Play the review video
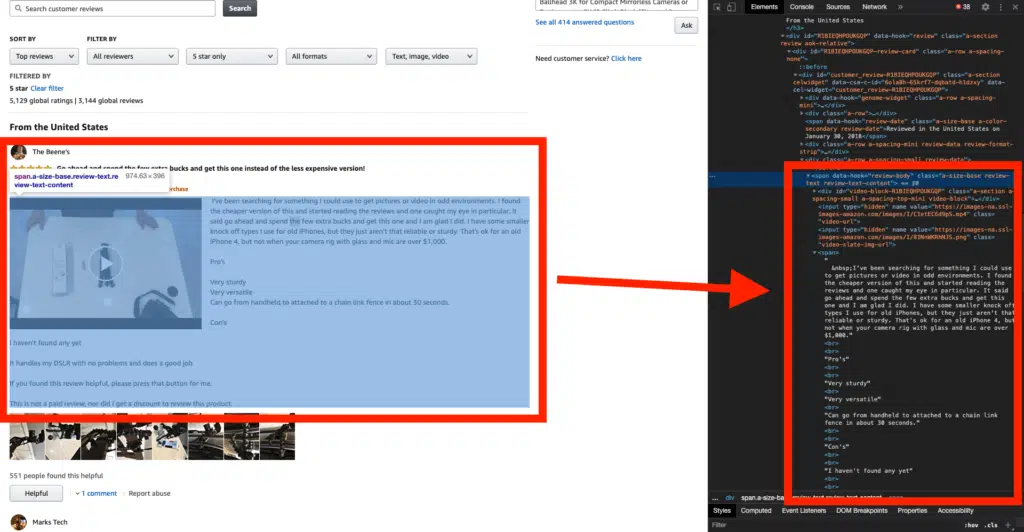This screenshot has width=1024, height=532. pos(105,264)
